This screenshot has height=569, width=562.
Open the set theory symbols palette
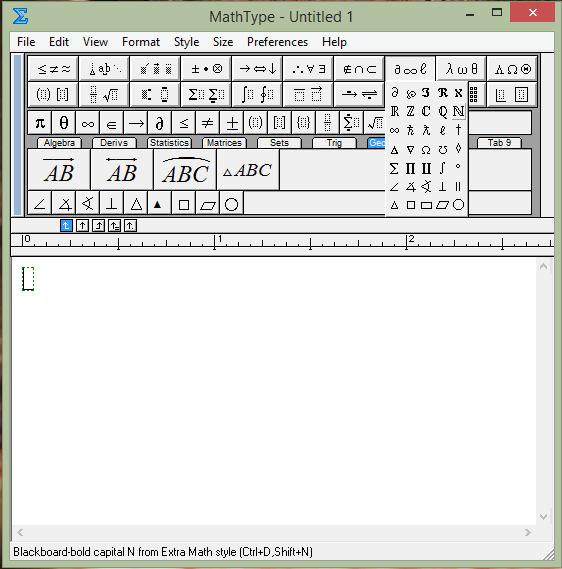click(359, 69)
